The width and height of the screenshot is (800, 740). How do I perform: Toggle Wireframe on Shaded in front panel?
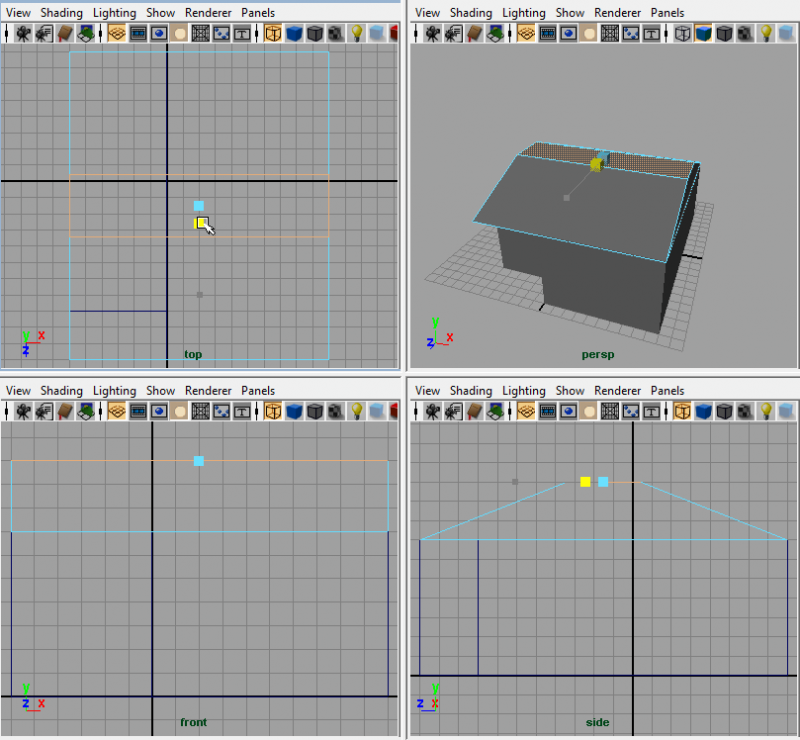pyautogui.click(x=316, y=411)
